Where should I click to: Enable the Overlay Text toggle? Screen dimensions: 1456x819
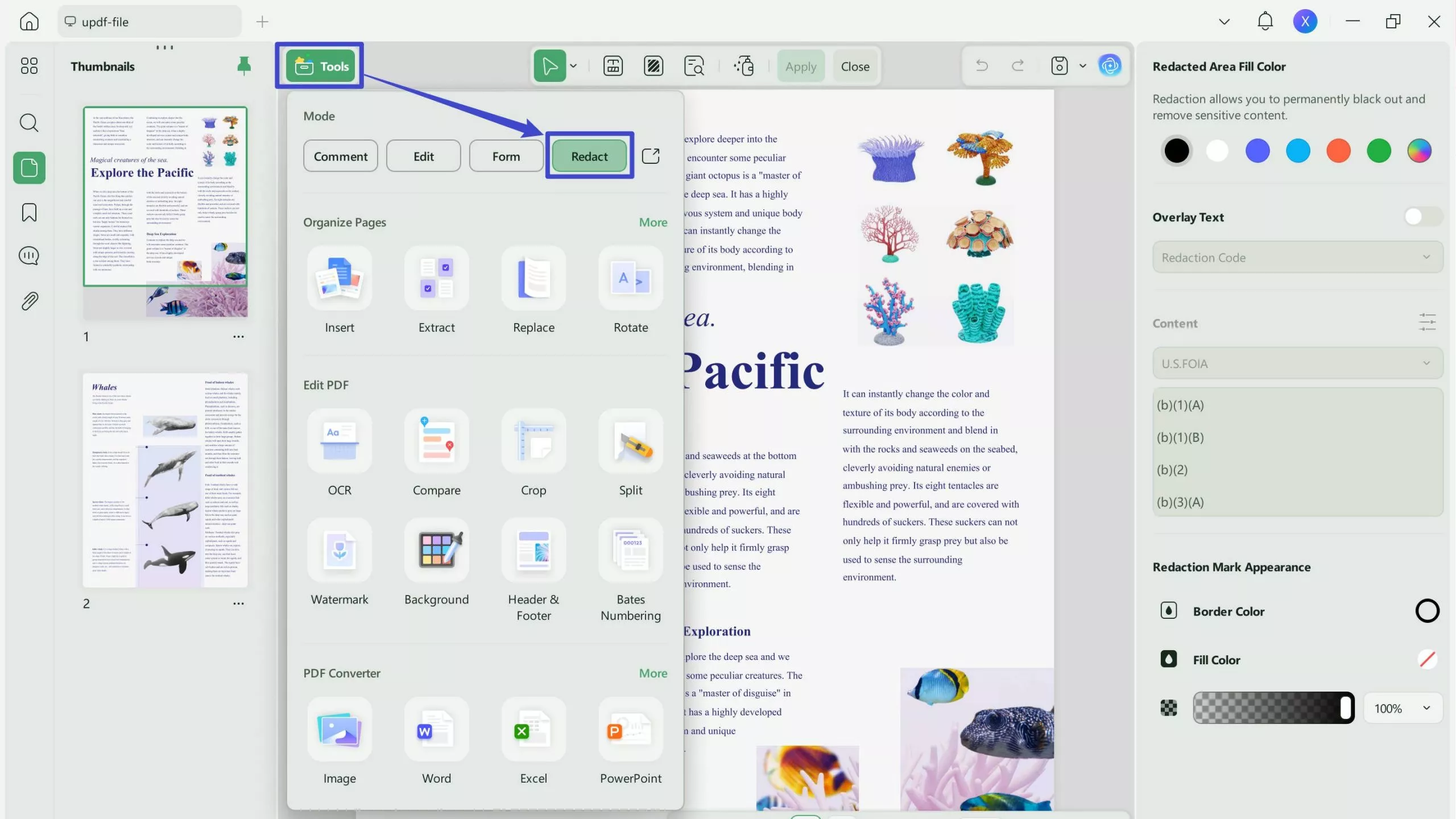point(1417,216)
